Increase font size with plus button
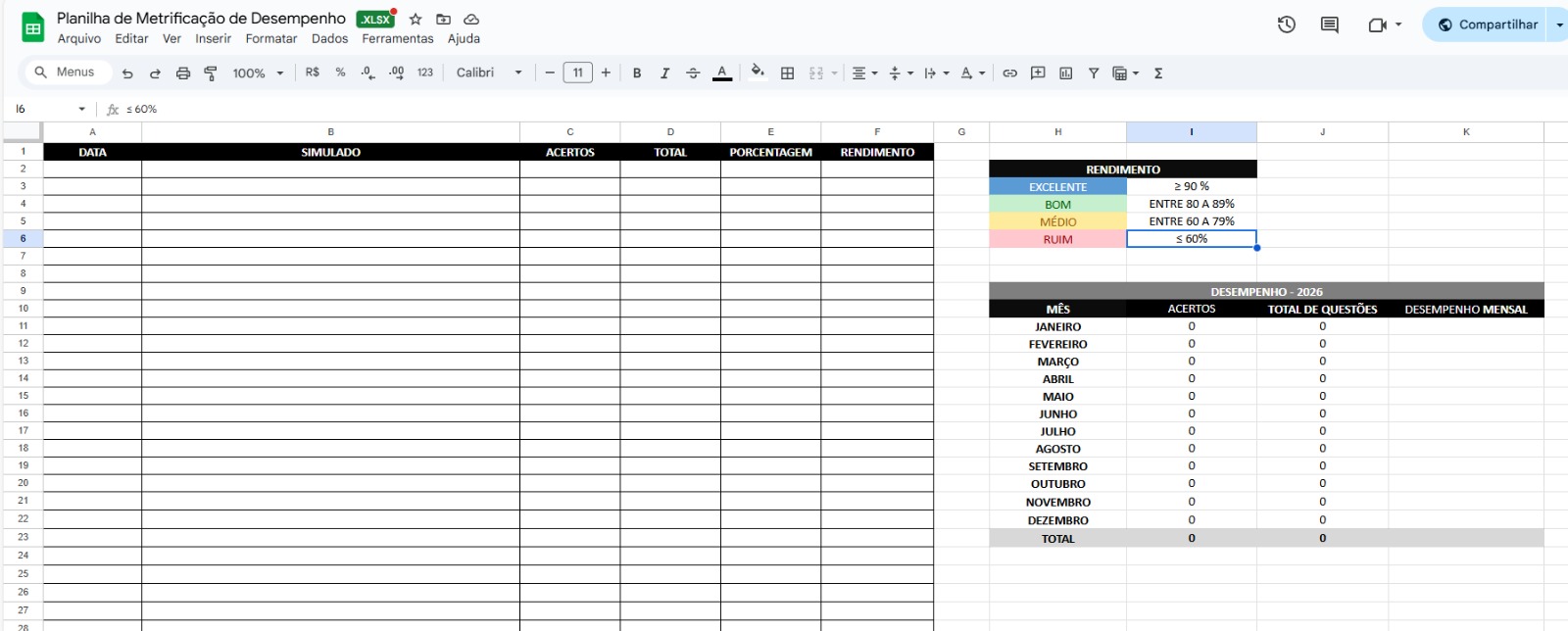 pyautogui.click(x=606, y=73)
